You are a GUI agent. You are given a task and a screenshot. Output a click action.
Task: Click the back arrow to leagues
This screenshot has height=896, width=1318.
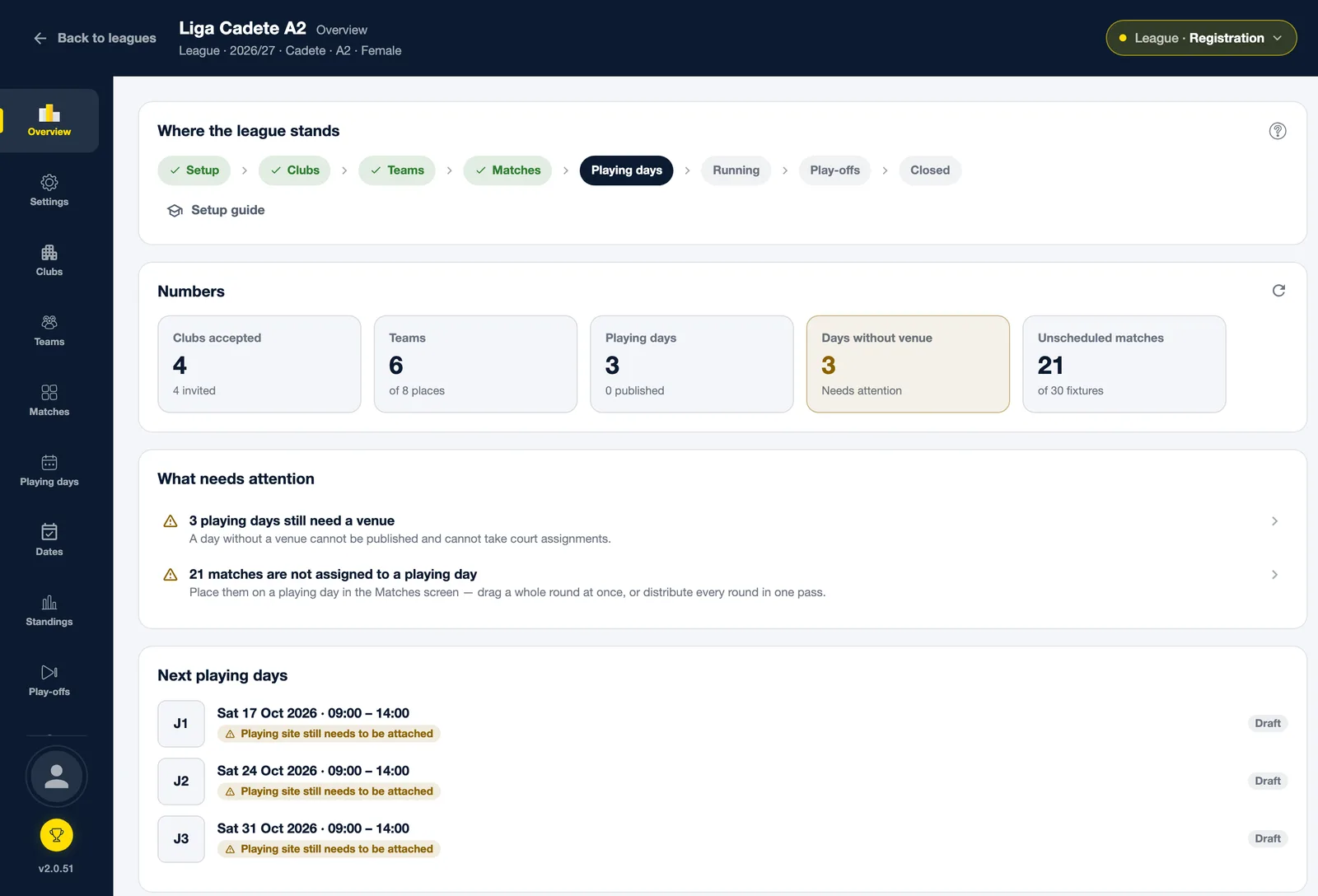tap(40, 38)
